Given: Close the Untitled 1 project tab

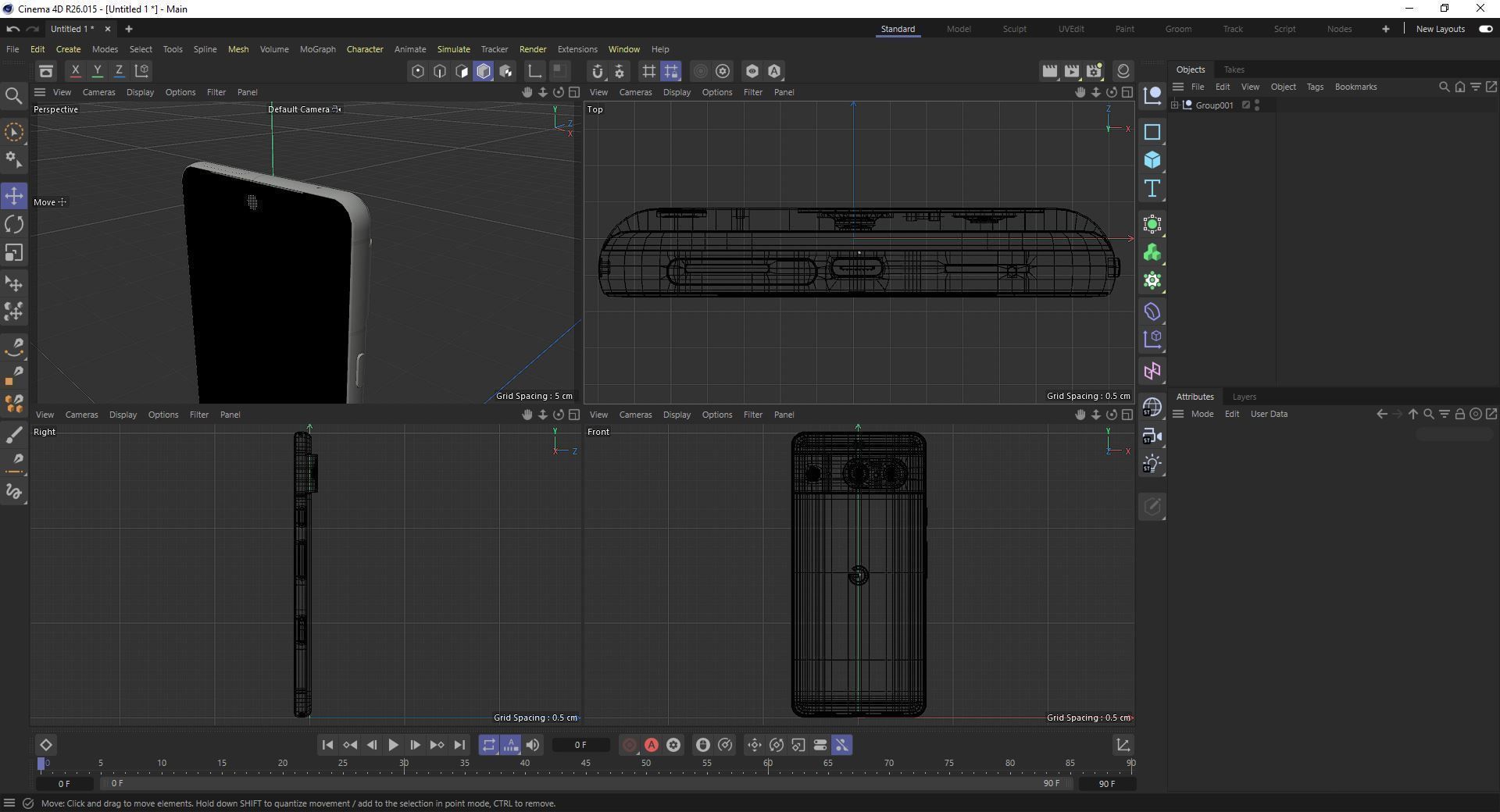Looking at the screenshot, I should 107,29.
